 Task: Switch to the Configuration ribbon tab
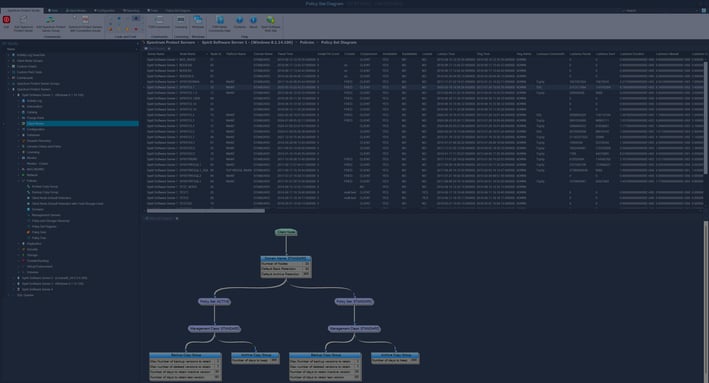[104, 10]
